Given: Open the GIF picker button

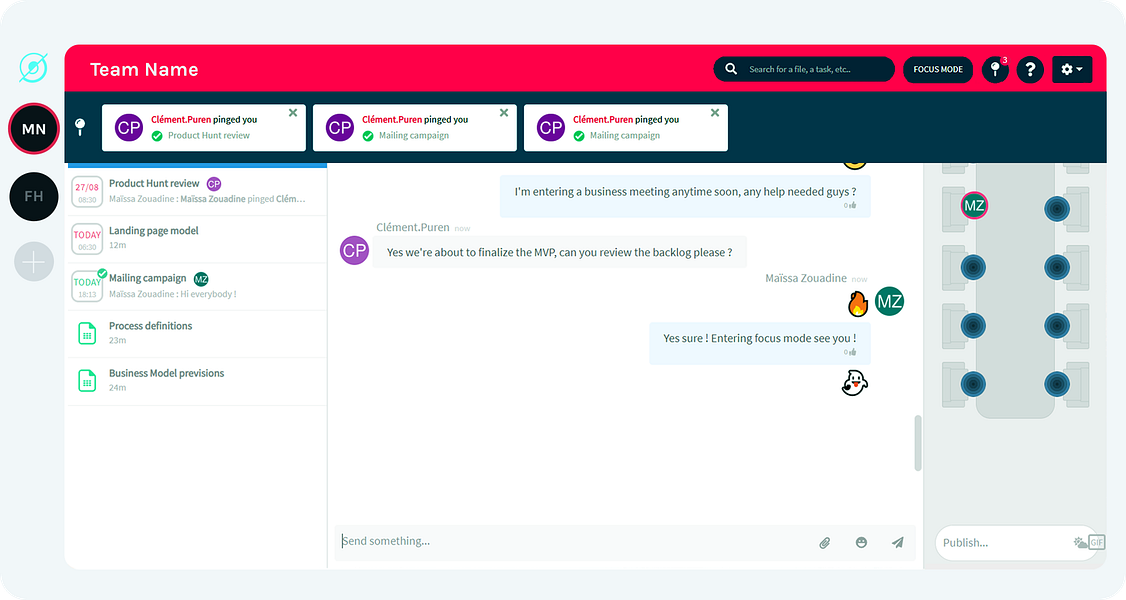Looking at the screenshot, I should coord(1097,542).
